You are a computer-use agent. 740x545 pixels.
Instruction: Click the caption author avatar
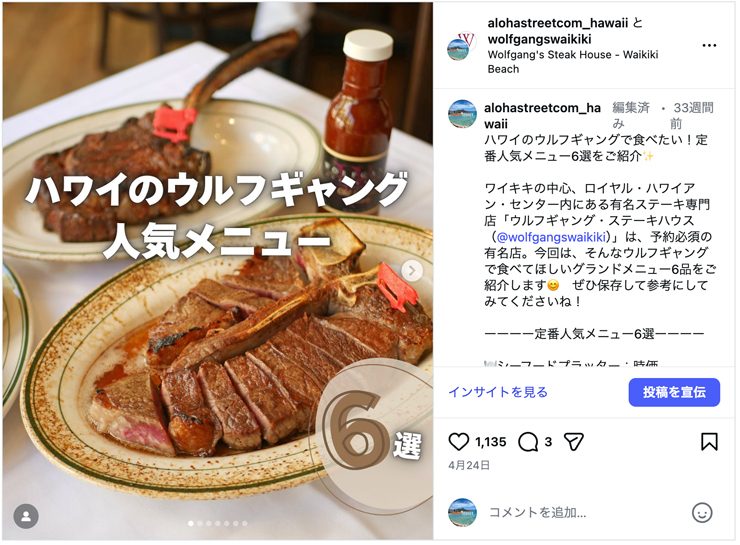(462, 114)
